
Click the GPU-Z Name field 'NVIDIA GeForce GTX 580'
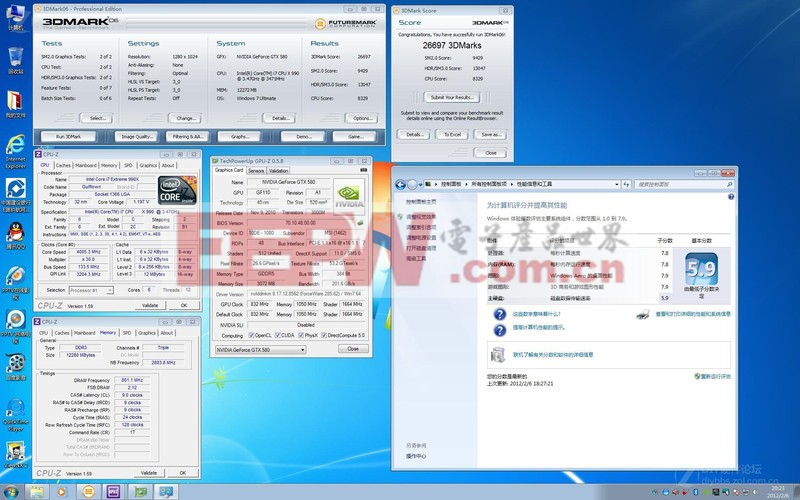coord(289,182)
